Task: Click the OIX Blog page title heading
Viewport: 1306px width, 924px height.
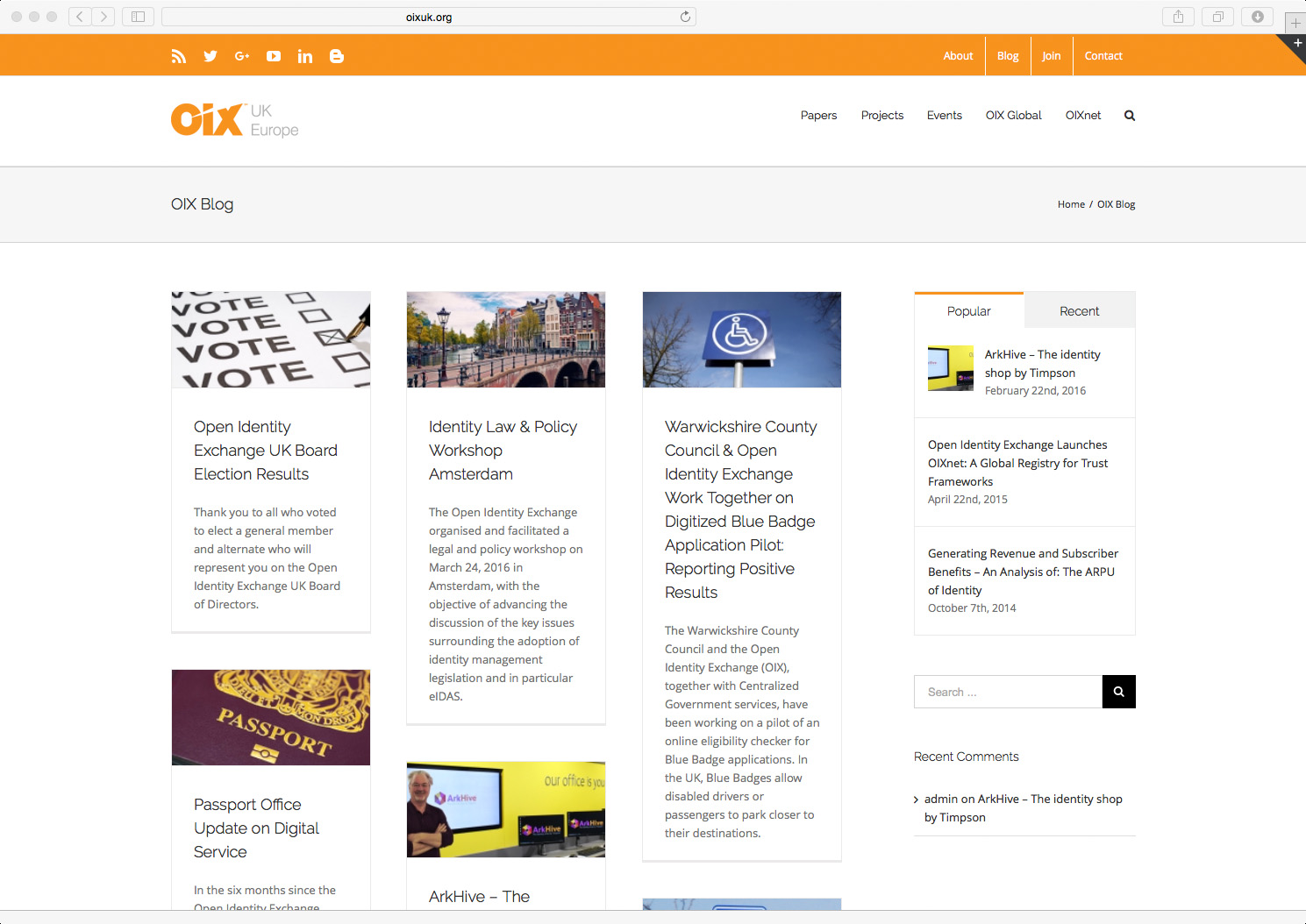Action: pos(202,204)
